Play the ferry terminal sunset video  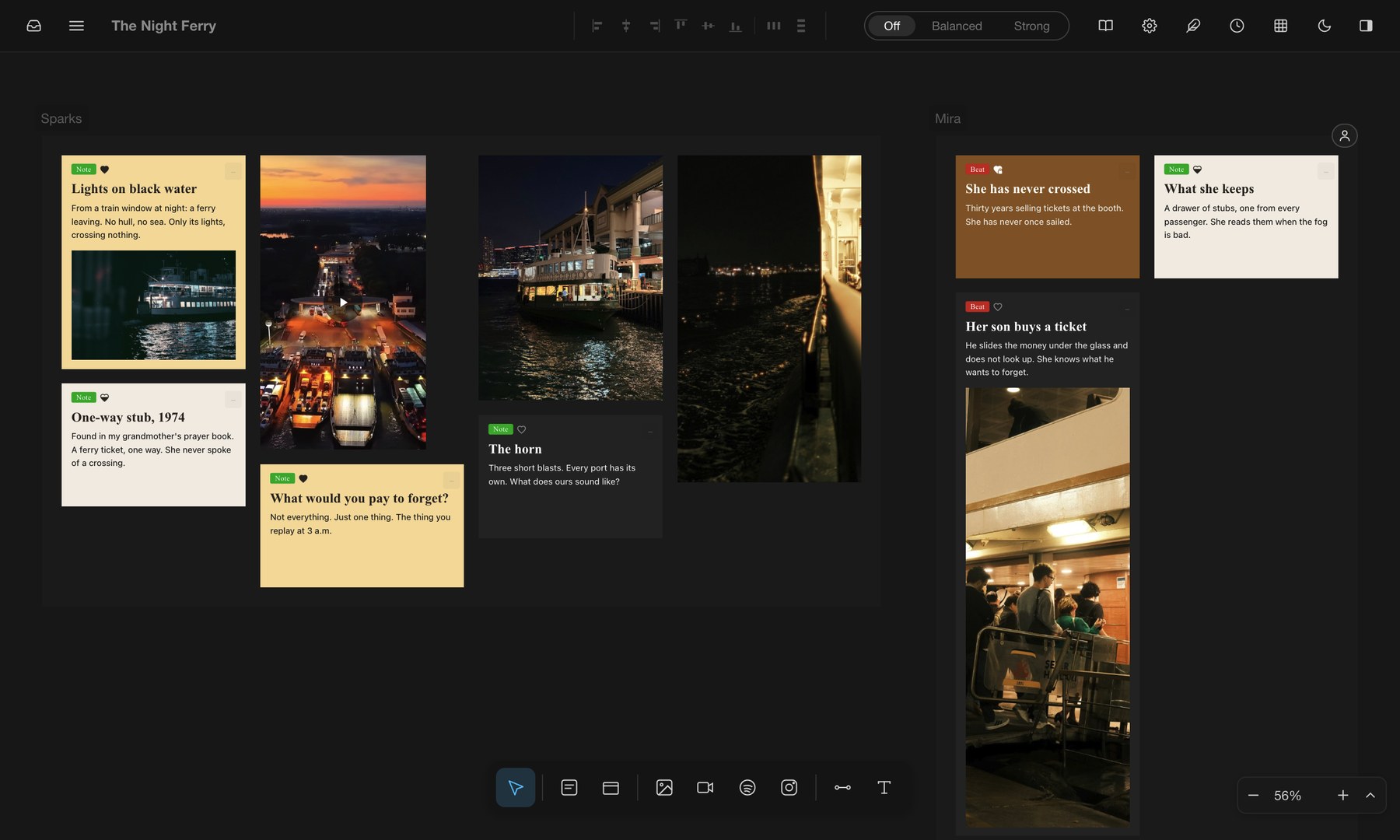tap(343, 302)
